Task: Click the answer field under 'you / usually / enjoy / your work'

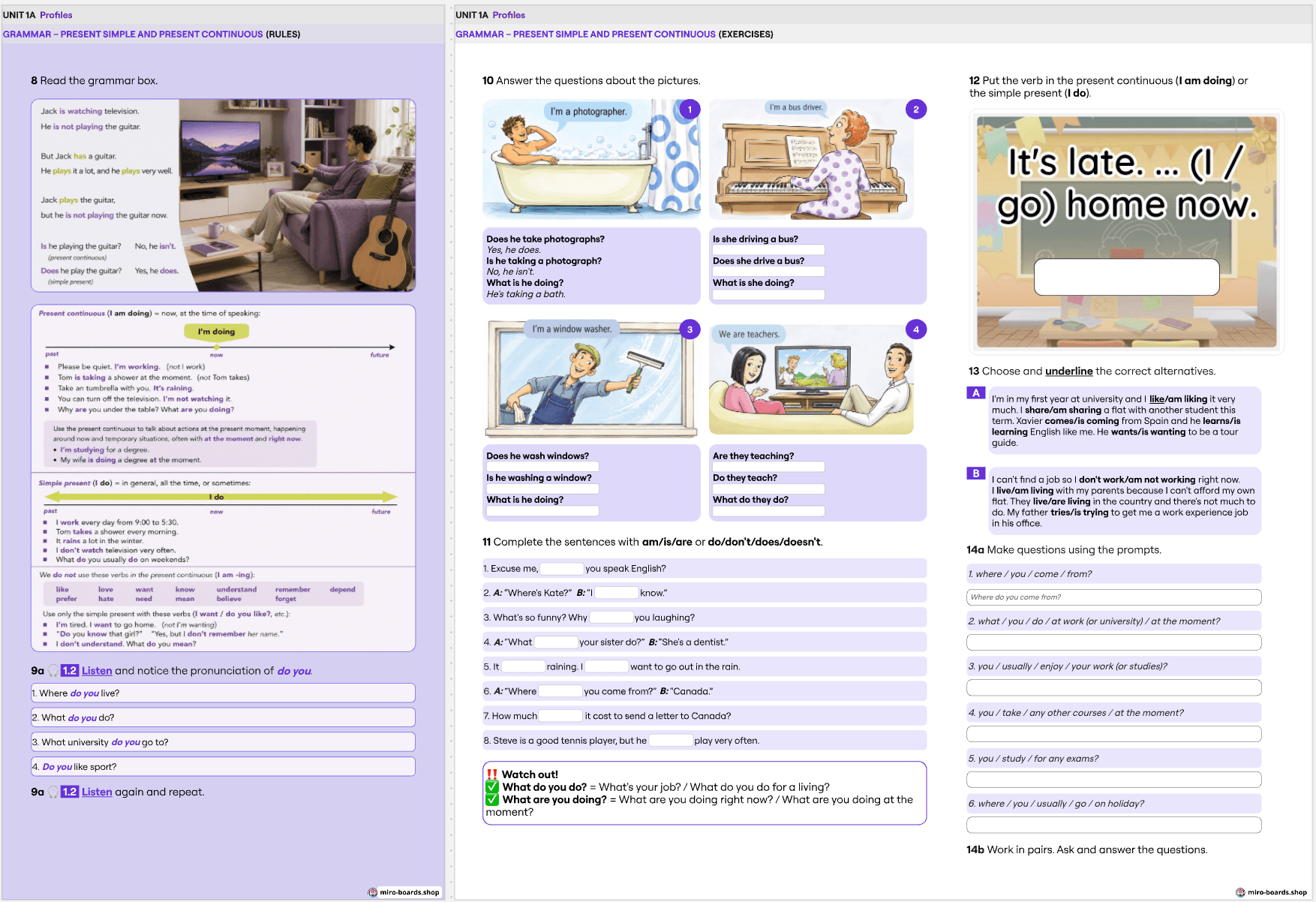Action: 1113,687
